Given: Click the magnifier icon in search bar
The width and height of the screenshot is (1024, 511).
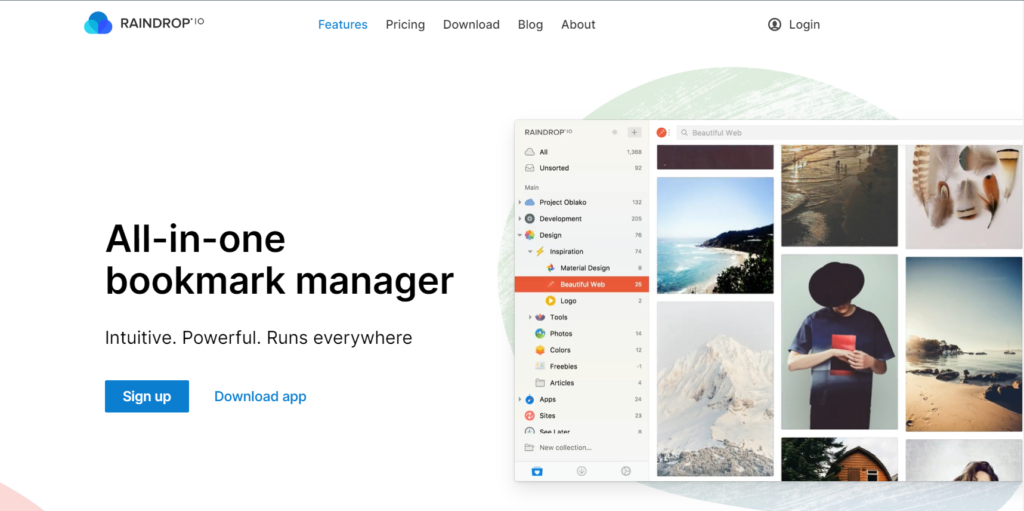Looking at the screenshot, I should point(684,133).
